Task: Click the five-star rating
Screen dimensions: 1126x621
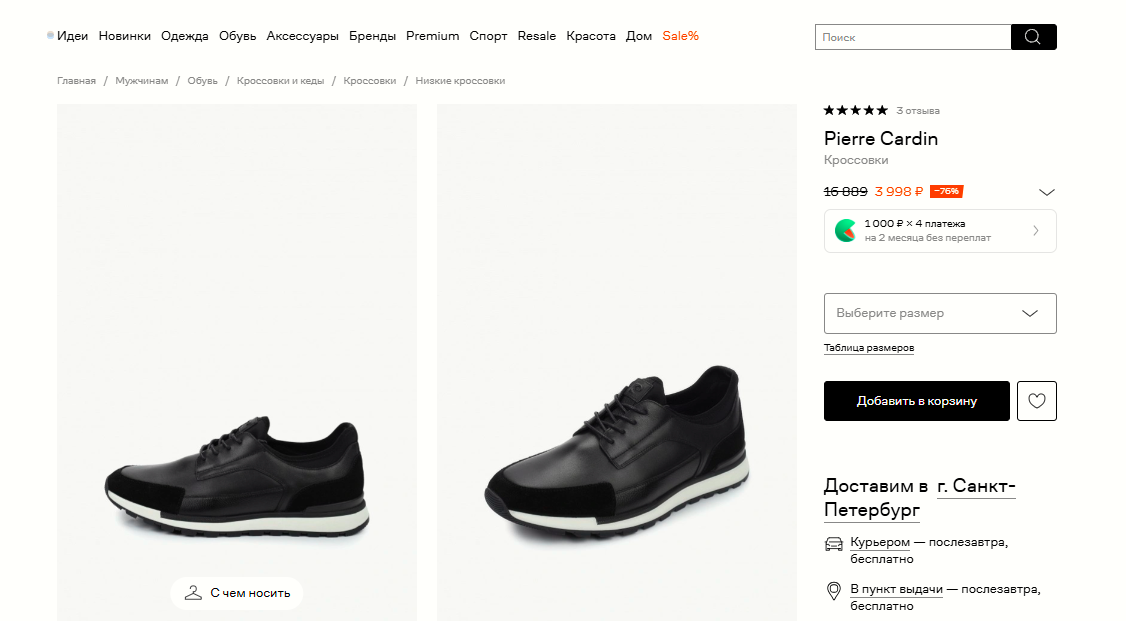Action: (x=855, y=111)
